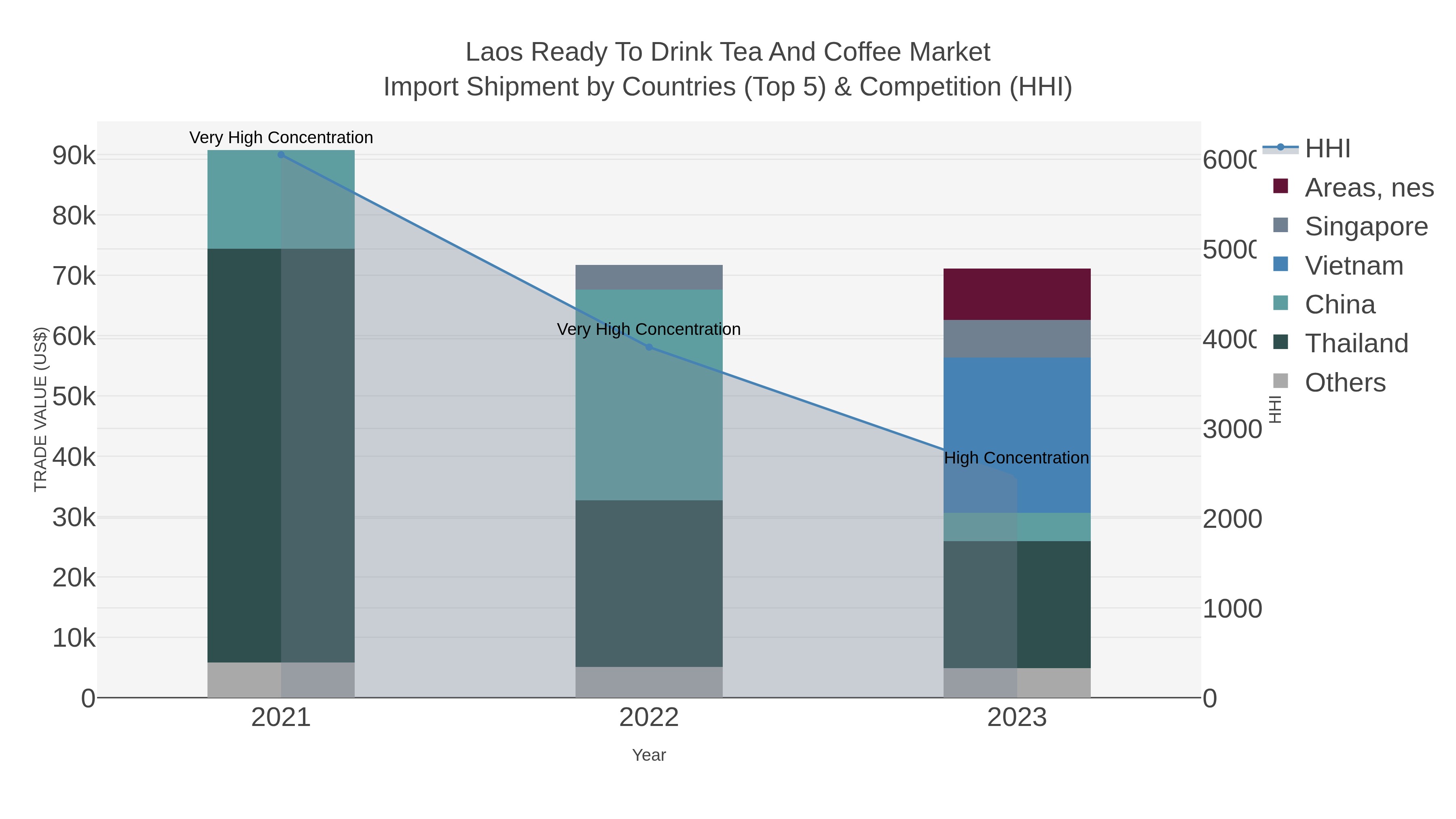Click the 2021 'Very High Concentration' annotation

281,138
